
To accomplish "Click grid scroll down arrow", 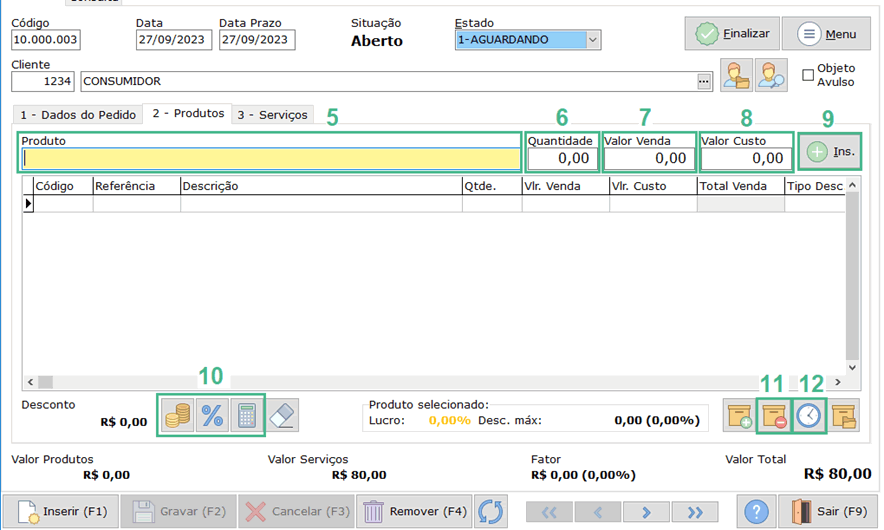I will [852, 368].
